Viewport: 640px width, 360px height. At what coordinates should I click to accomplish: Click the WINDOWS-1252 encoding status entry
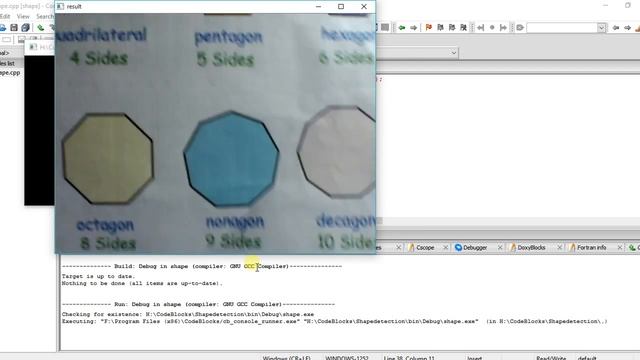pos(347,358)
